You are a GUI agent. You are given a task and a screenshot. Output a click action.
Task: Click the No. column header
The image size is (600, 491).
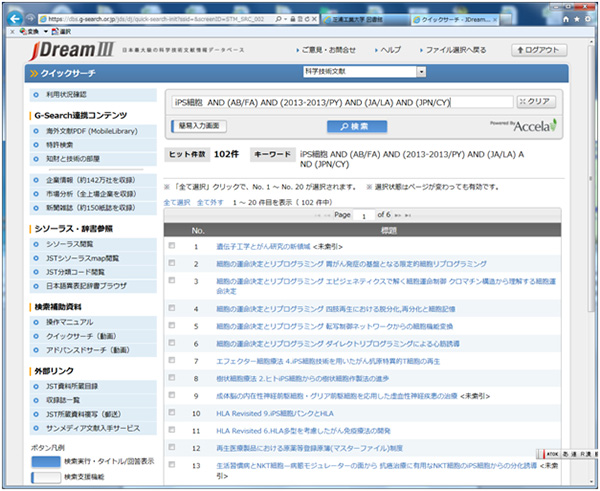coord(198,230)
